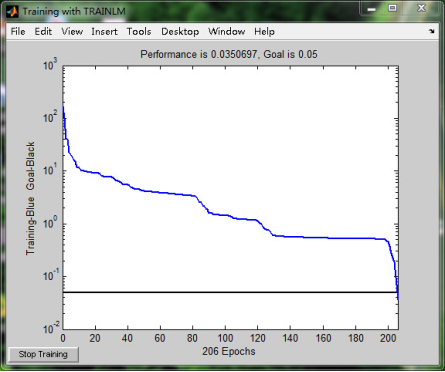The width and height of the screenshot is (445, 372).
Task: Click the '206 Epochs' x-axis label
Action: [x=229, y=351]
